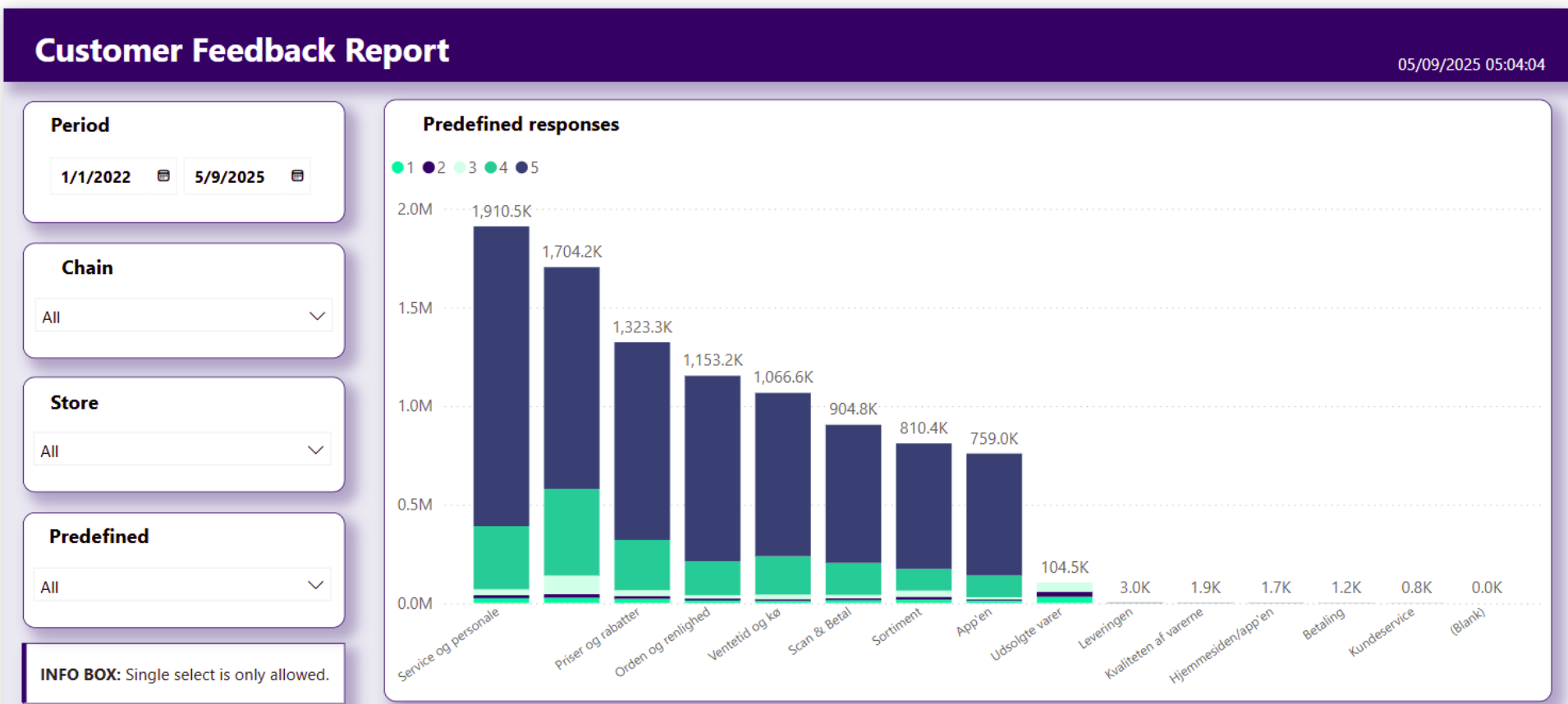Select legend color dot for rating 3
This screenshot has width=1568, height=704.
click(x=460, y=167)
